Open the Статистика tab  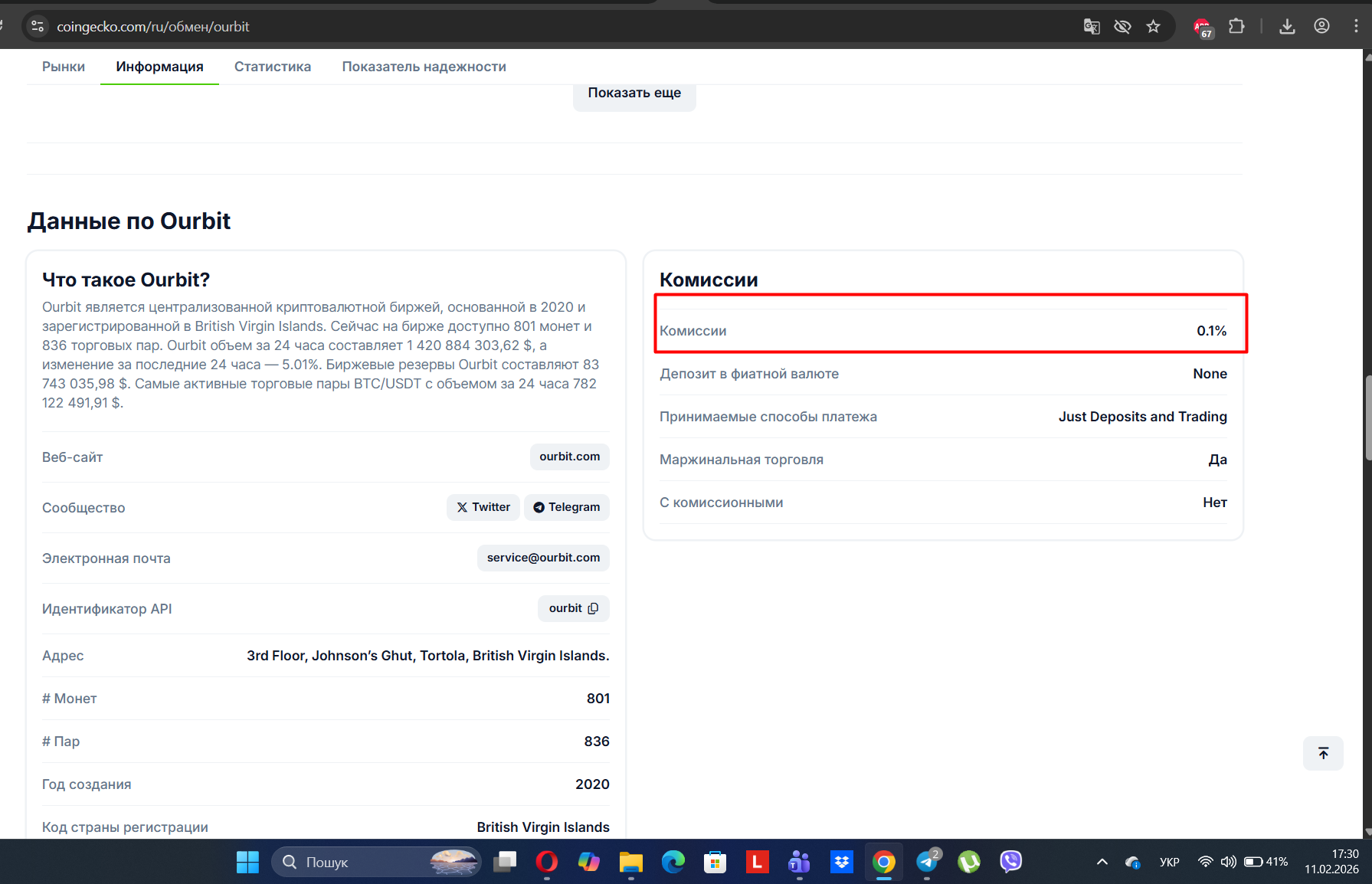click(273, 67)
